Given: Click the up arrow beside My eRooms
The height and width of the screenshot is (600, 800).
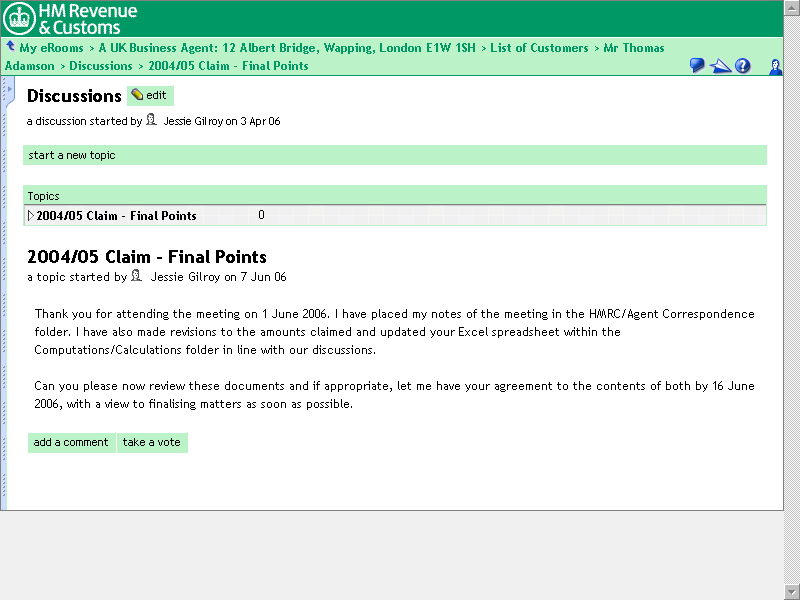Looking at the screenshot, I should [10, 47].
